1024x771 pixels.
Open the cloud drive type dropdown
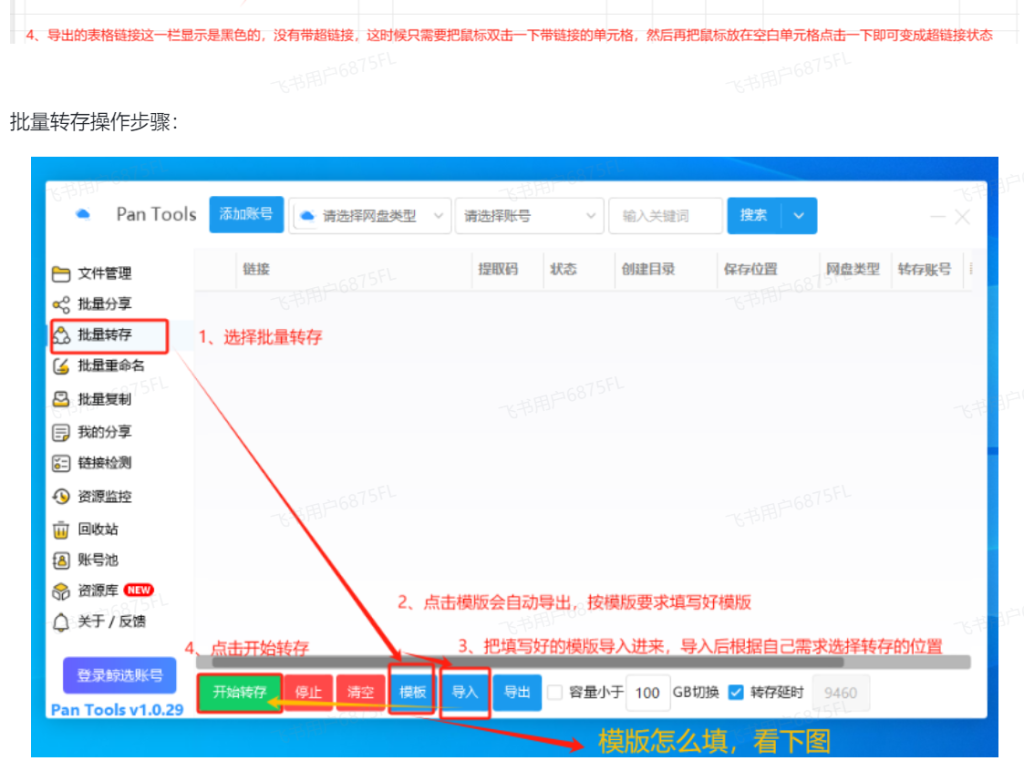(371, 216)
